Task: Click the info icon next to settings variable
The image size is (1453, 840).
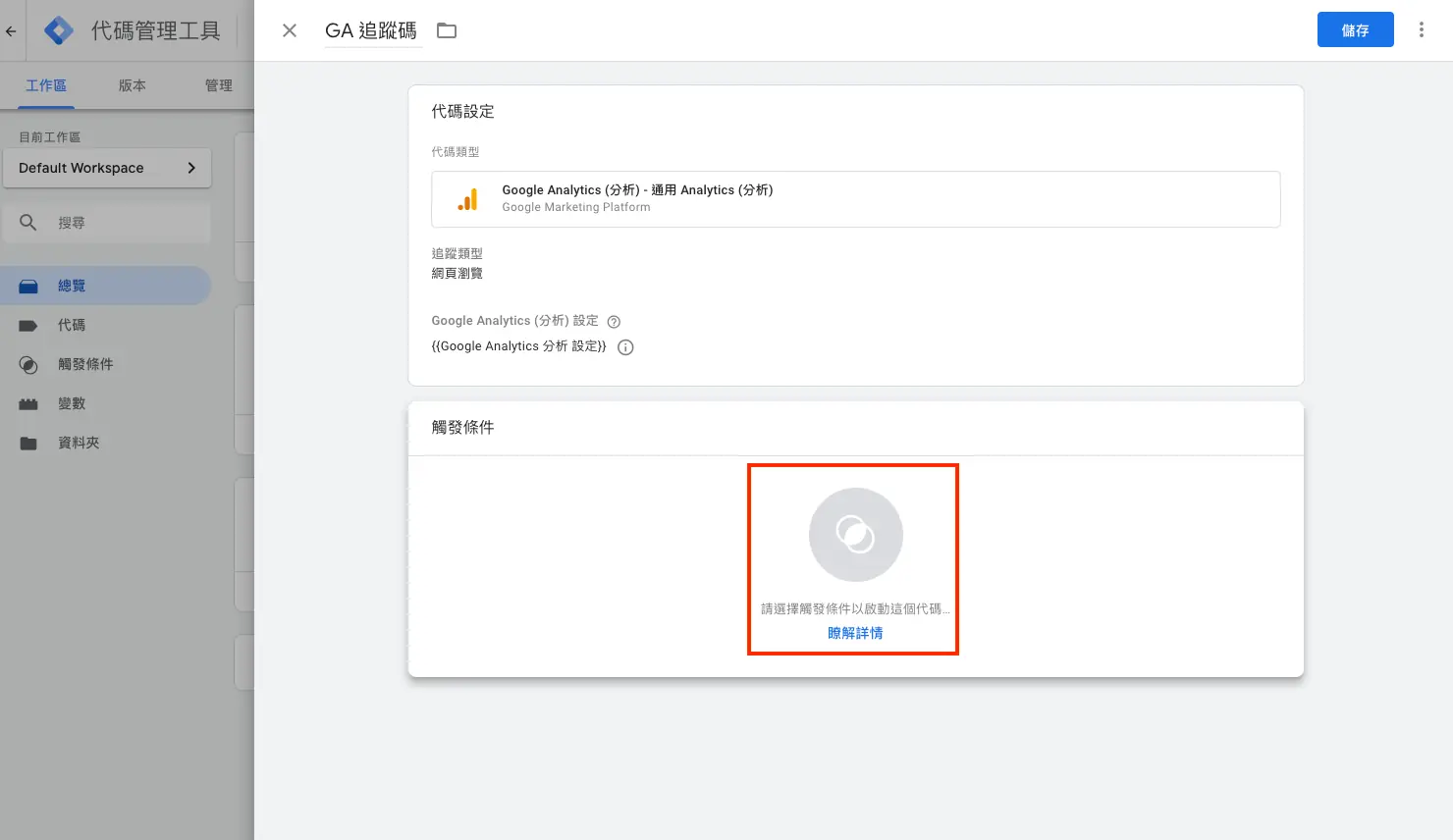Action: click(x=625, y=347)
